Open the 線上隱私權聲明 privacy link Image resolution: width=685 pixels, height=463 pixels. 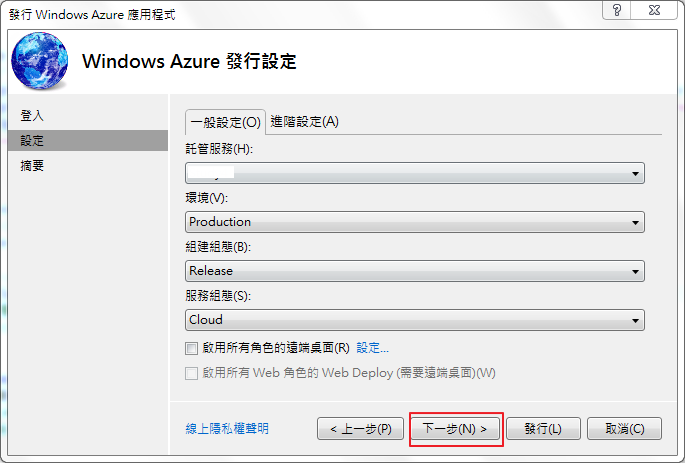[227, 428]
